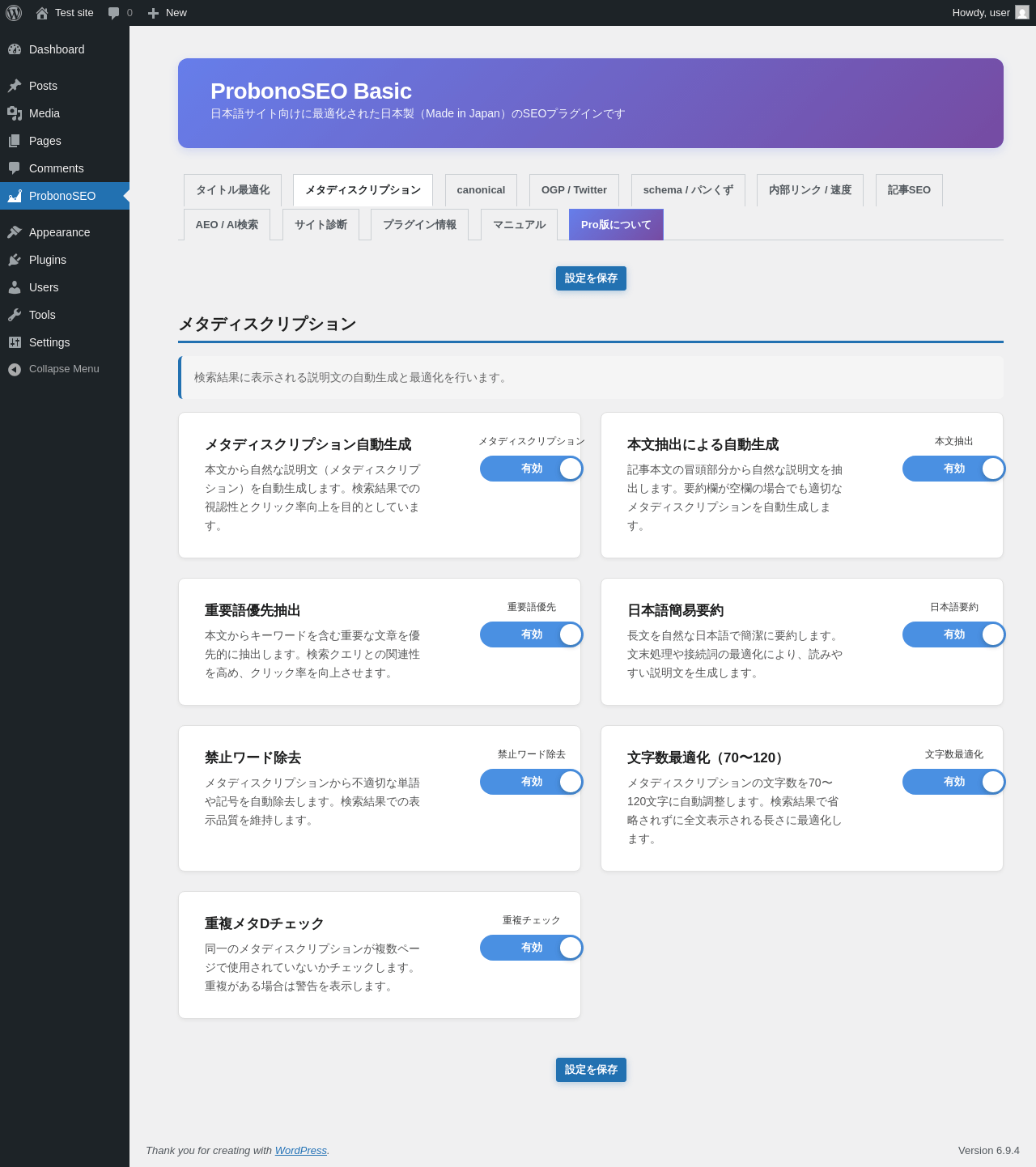Open the OGP / Twitter tab
The width and height of the screenshot is (1036, 1167).
tap(574, 190)
